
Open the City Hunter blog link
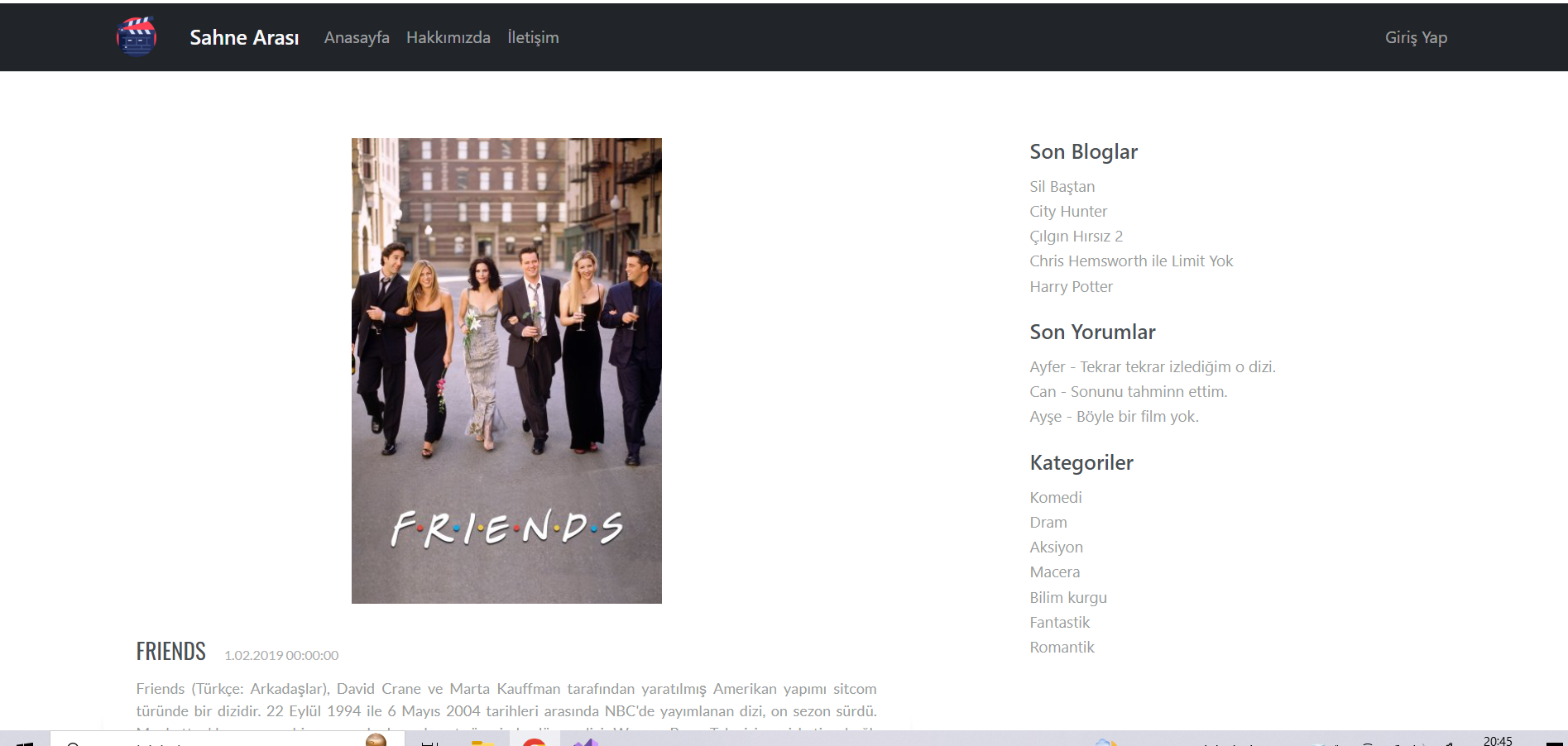pyautogui.click(x=1068, y=212)
